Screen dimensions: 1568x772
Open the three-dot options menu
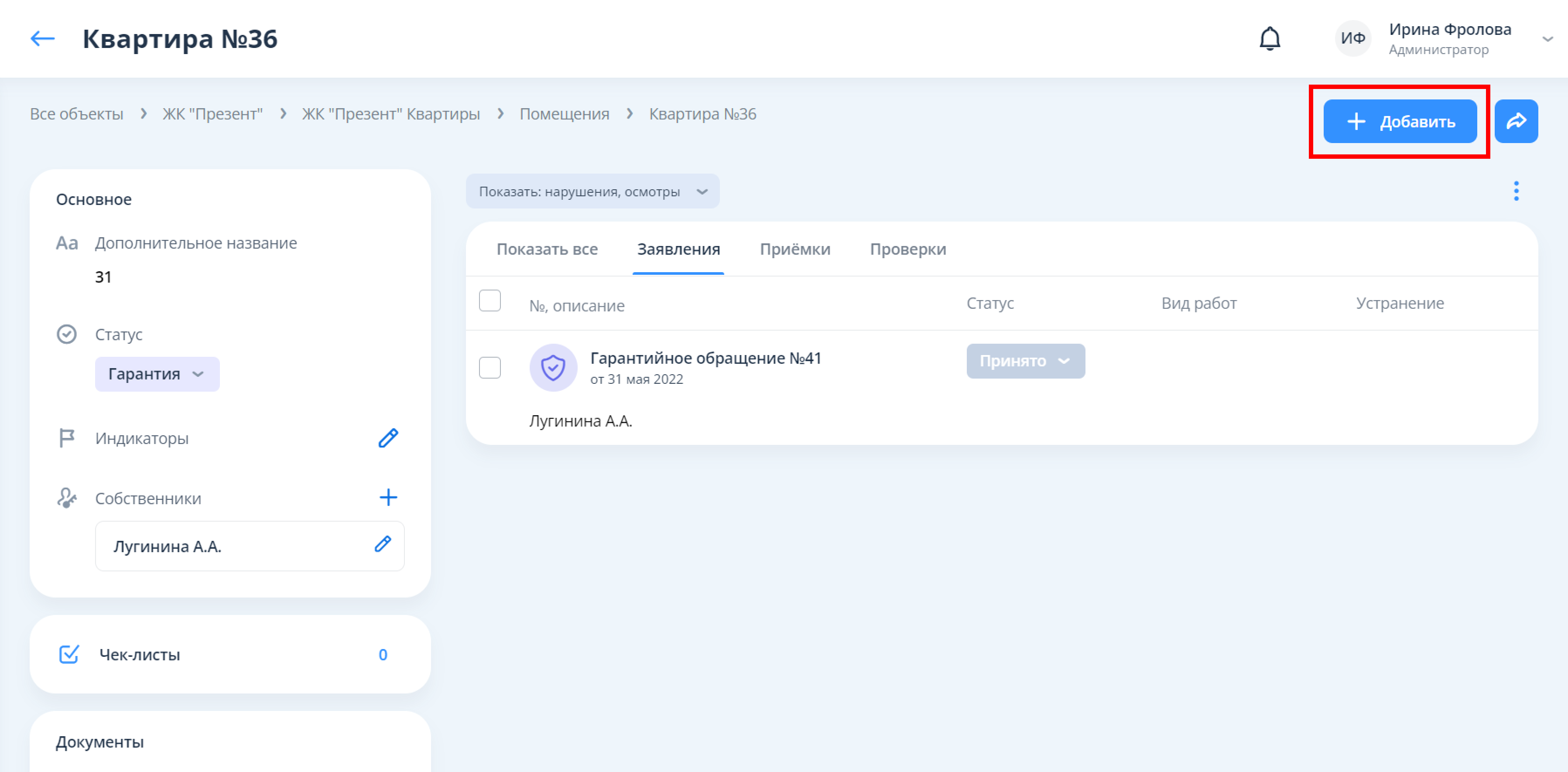1516,191
